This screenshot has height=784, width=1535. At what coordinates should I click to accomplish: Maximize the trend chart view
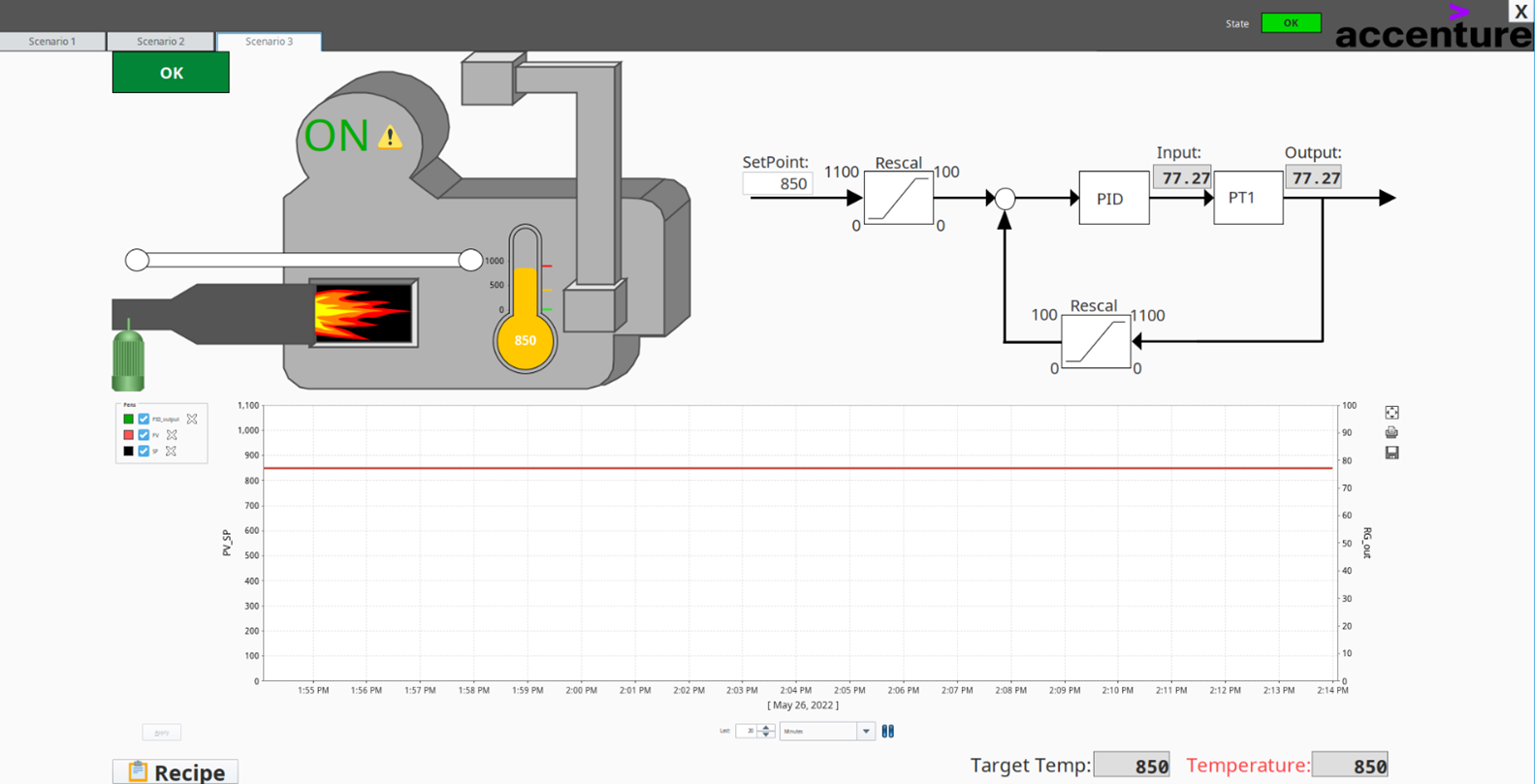click(1391, 413)
